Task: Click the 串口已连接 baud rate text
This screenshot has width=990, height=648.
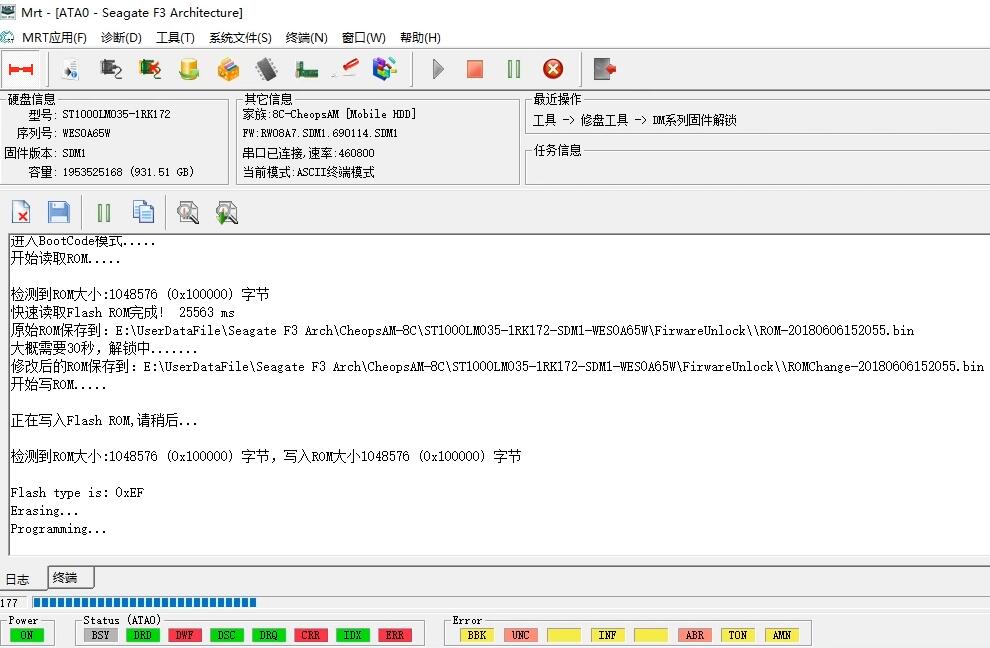Action: pos(309,153)
